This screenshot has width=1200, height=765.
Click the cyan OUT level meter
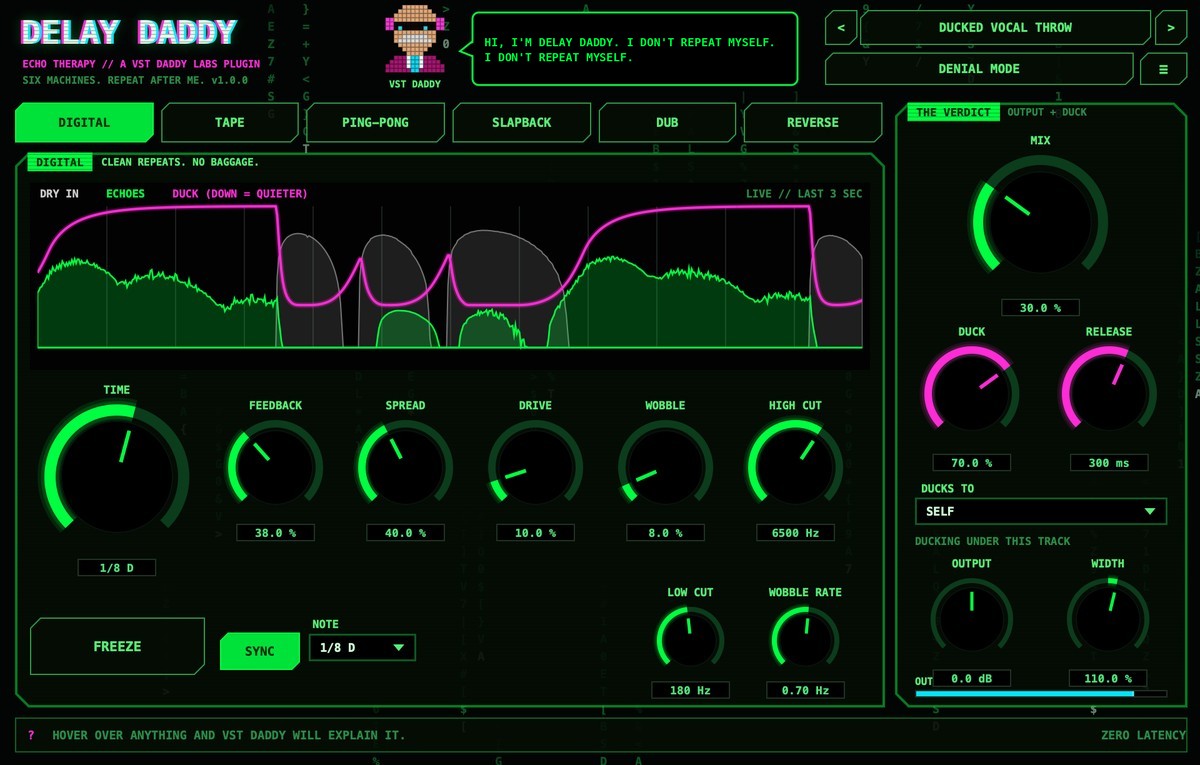tap(1041, 693)
